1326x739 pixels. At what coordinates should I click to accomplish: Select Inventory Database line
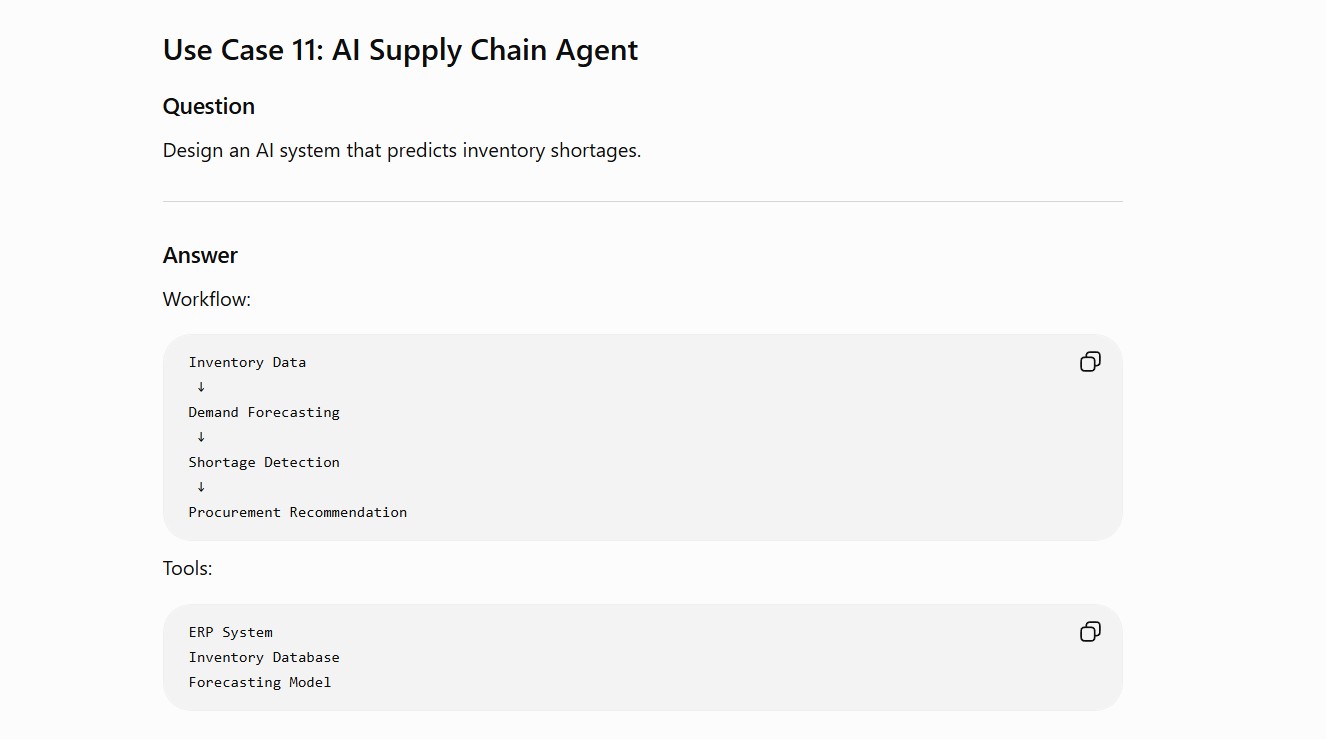264,657
